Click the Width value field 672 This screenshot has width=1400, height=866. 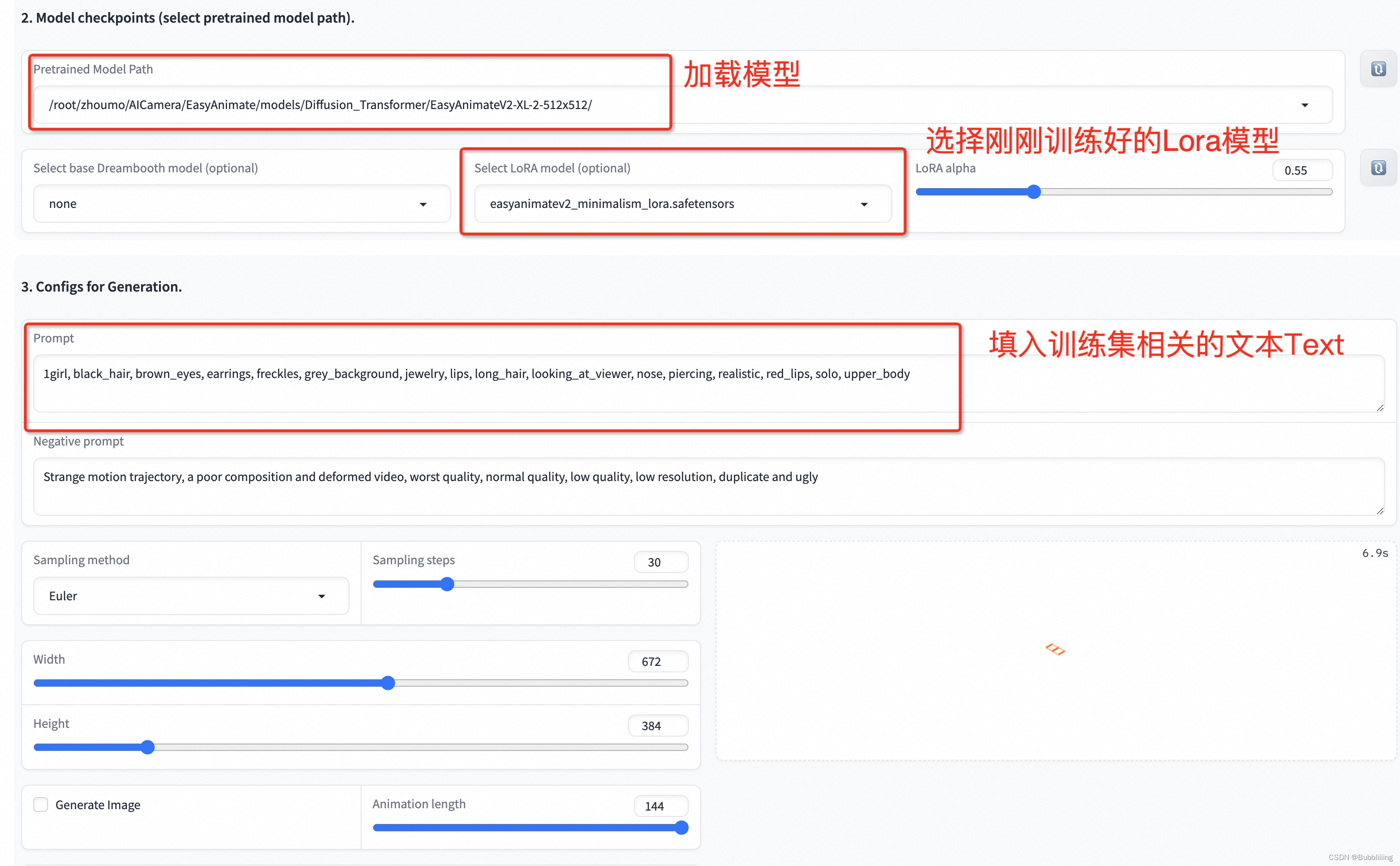[657, 662]
